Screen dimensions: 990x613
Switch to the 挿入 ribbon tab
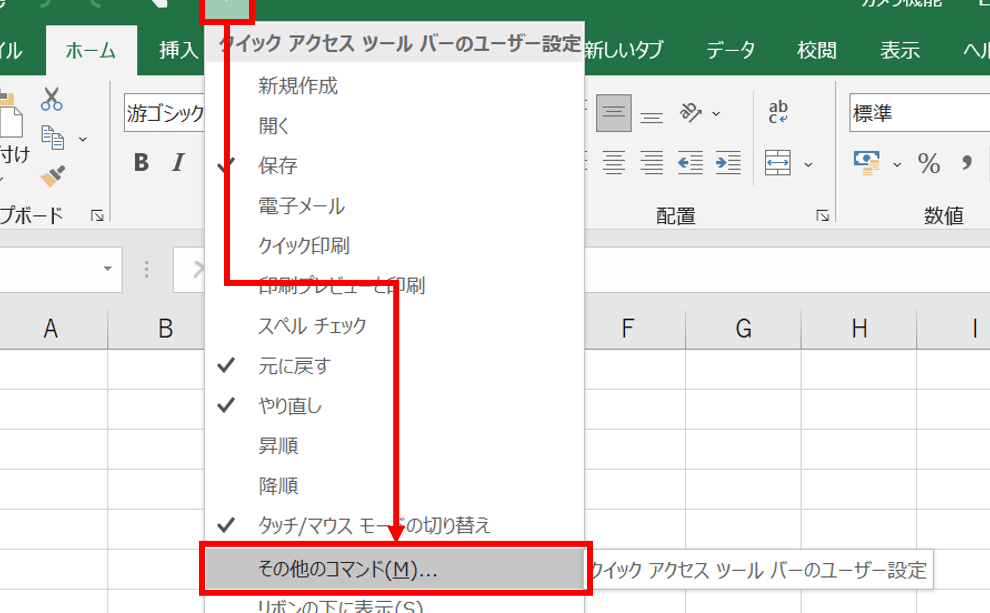click(x=179, y=50)
